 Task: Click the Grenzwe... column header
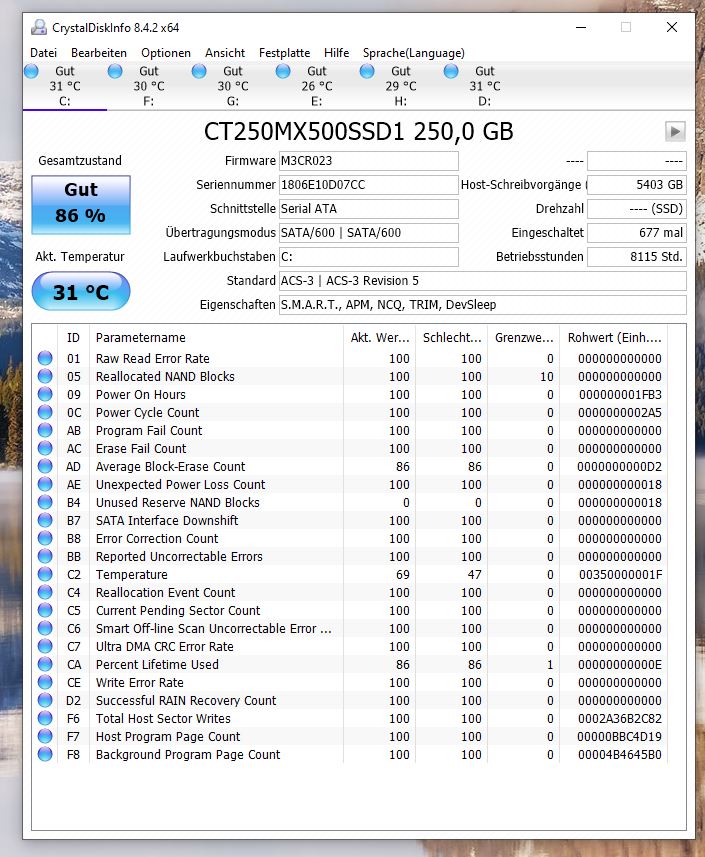[524, 338]
